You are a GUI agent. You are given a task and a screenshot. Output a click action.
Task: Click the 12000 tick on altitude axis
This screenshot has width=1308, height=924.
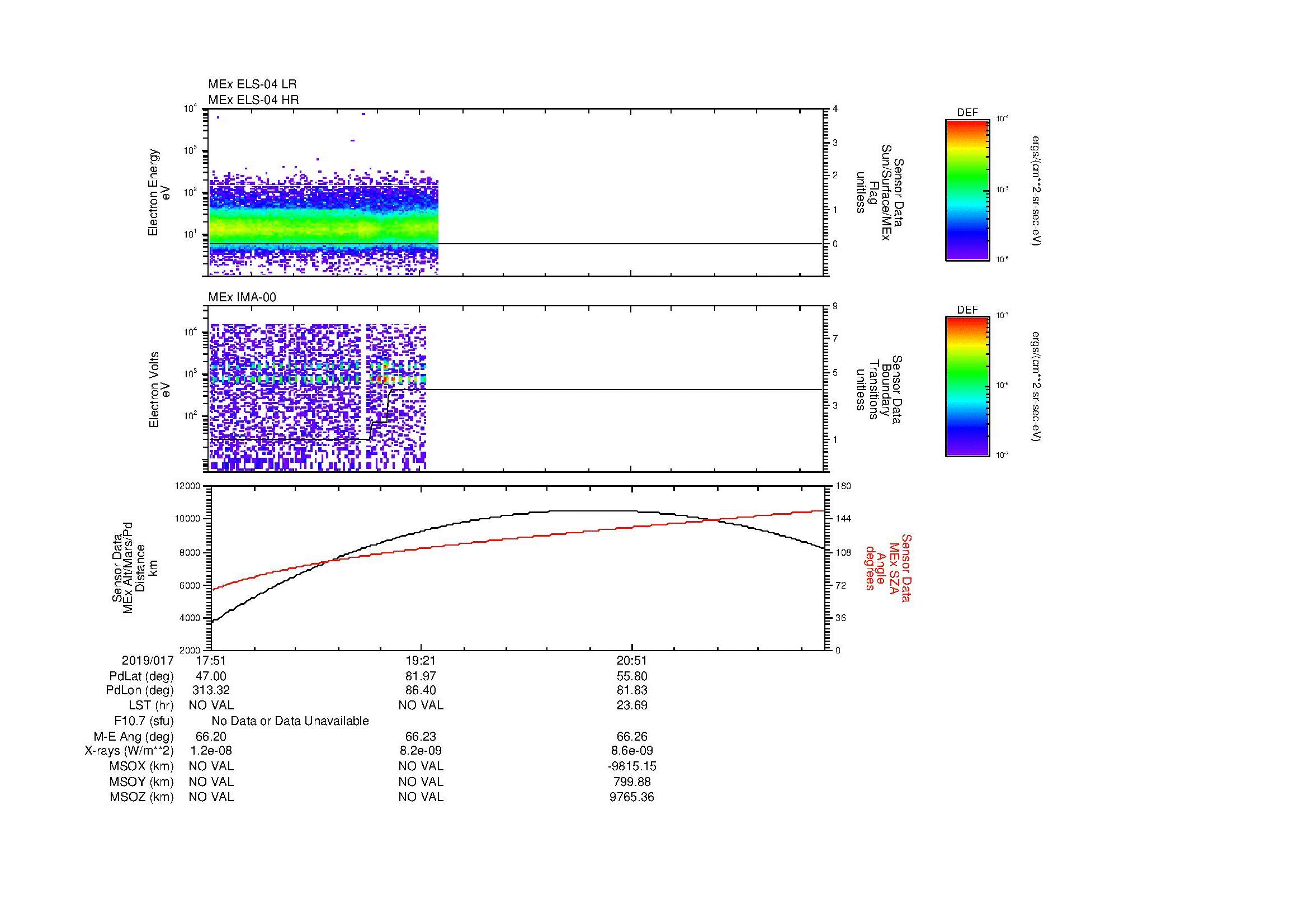click(188, 486)
